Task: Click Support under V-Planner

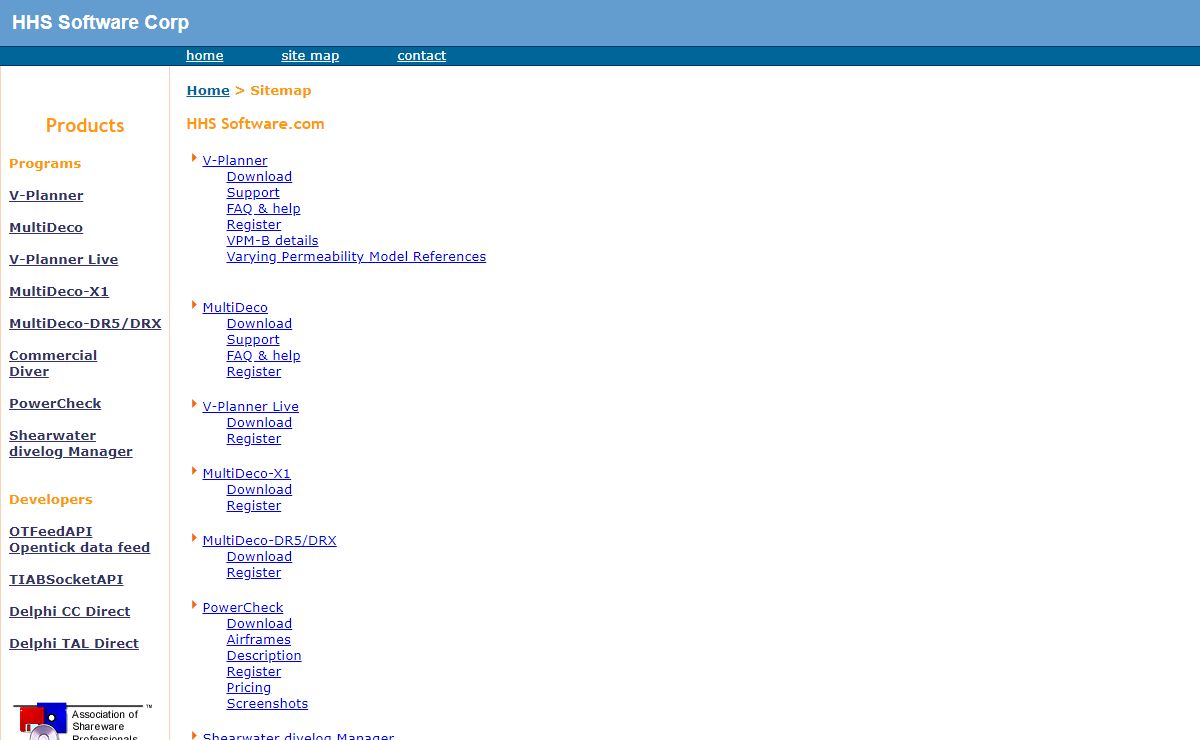Action: [x=253, y=192]
